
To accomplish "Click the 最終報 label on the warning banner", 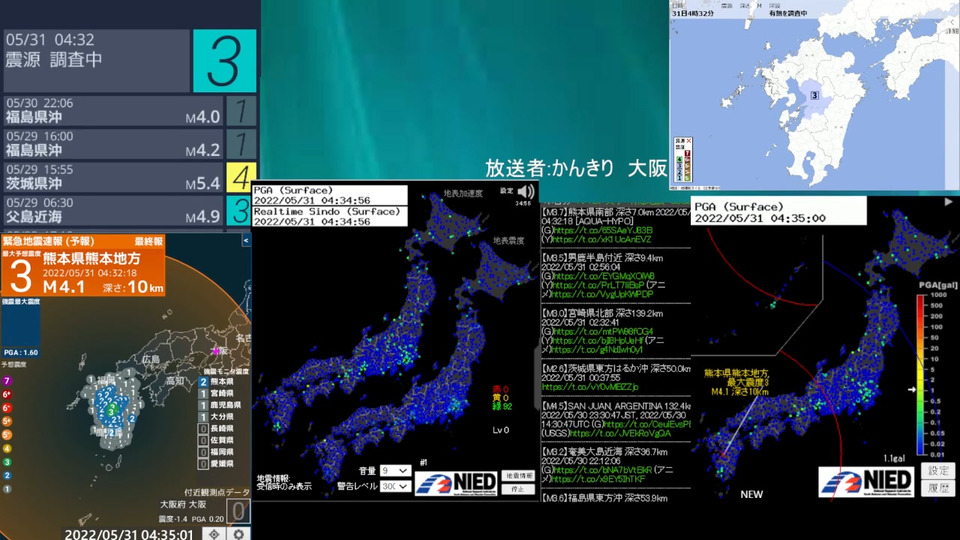I will coord(149,241).
